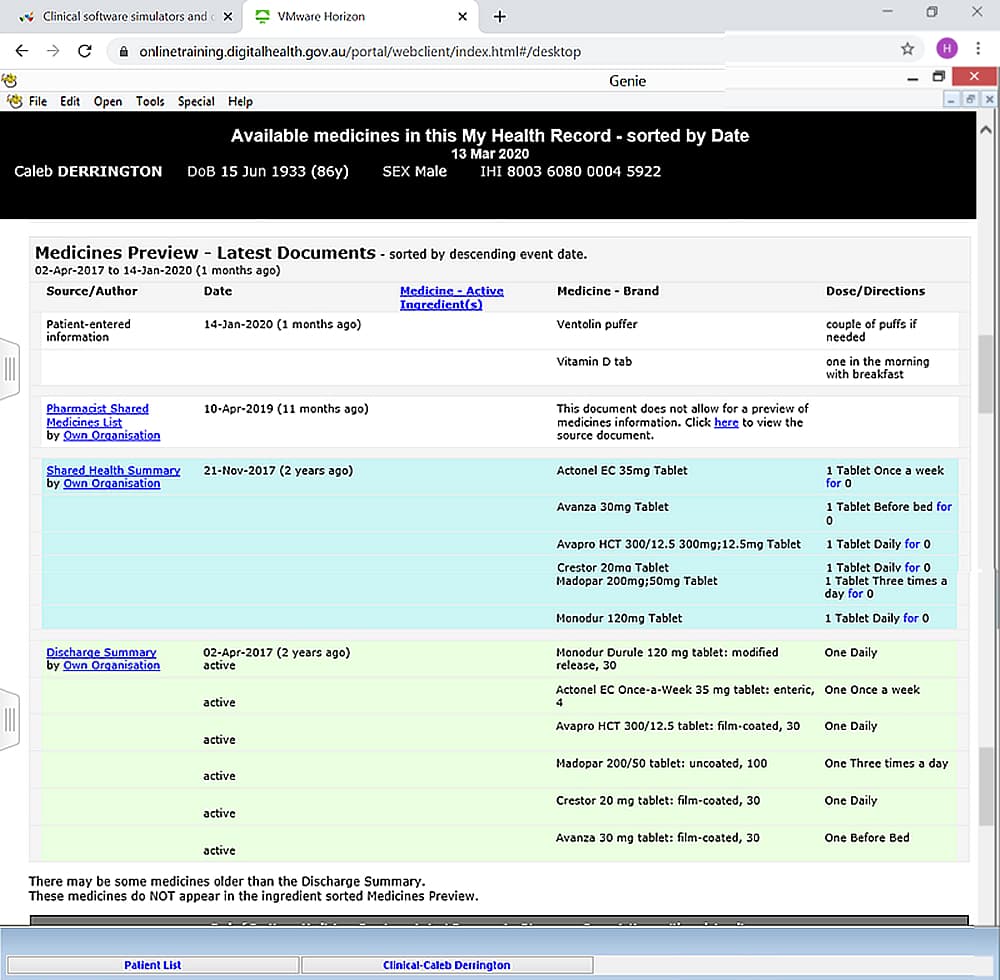The width and height of the screenshot is (1000, 980).
Task: Open the Shared Health Summary document
Action: [x=113, y=470]
